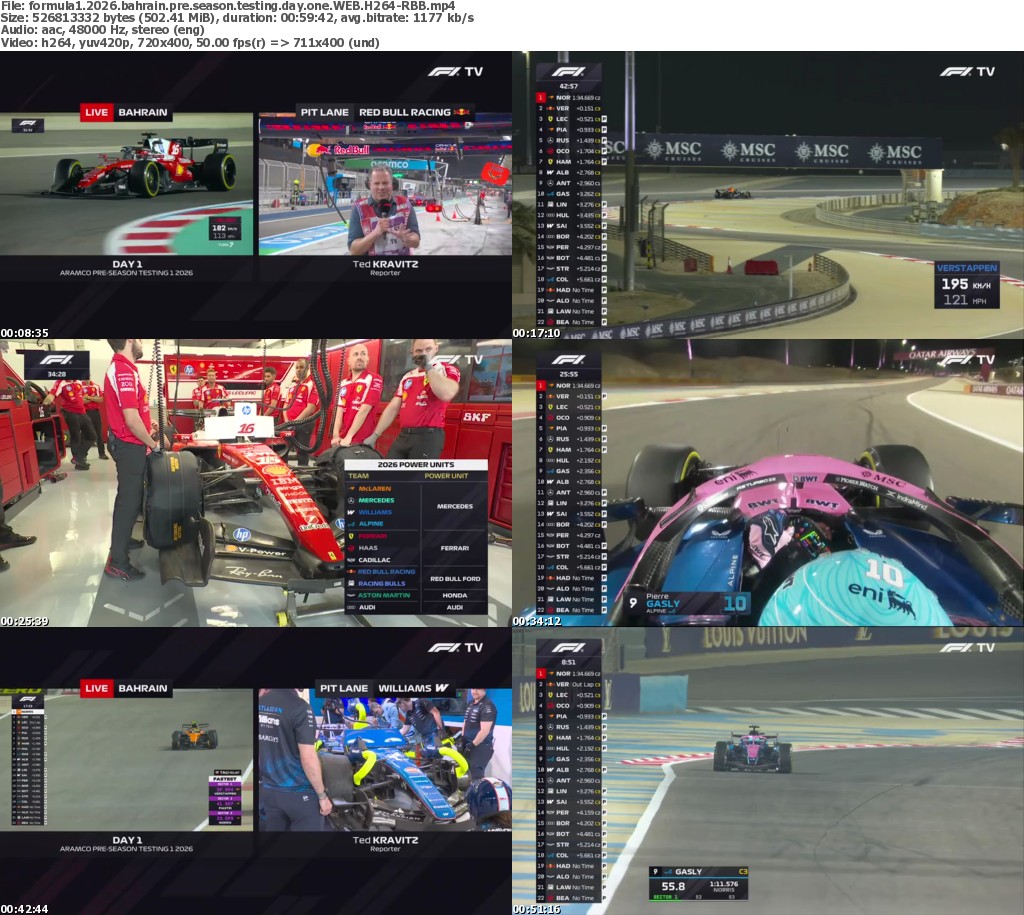Click the F1 logo above the 42:57 session timer
The width and height of the screenshot is (1024, 915).
click(568, 72)
